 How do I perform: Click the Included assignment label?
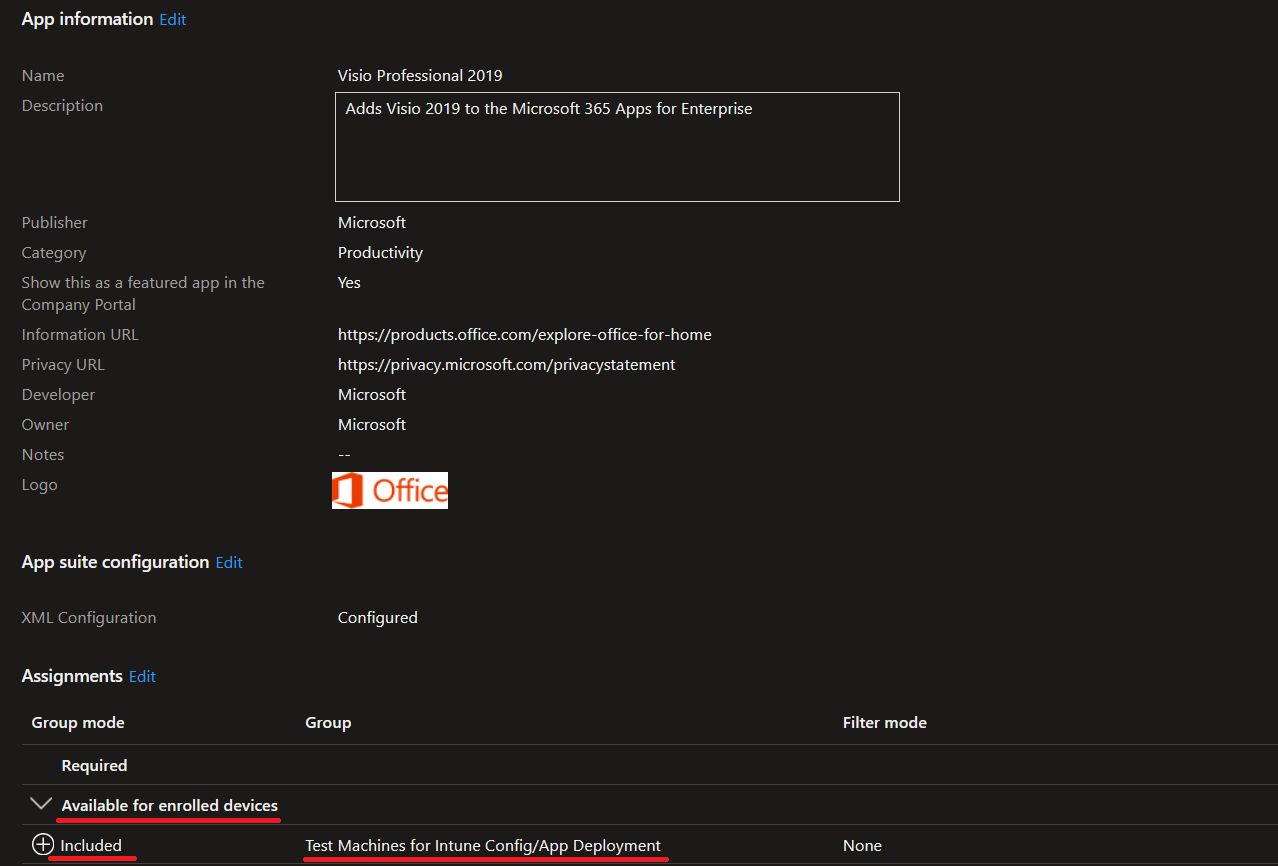coord(91,846)
